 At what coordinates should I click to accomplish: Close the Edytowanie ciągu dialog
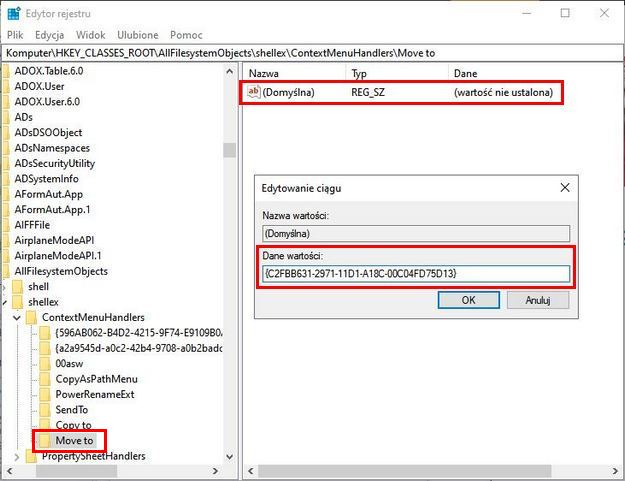pos(565,187)
